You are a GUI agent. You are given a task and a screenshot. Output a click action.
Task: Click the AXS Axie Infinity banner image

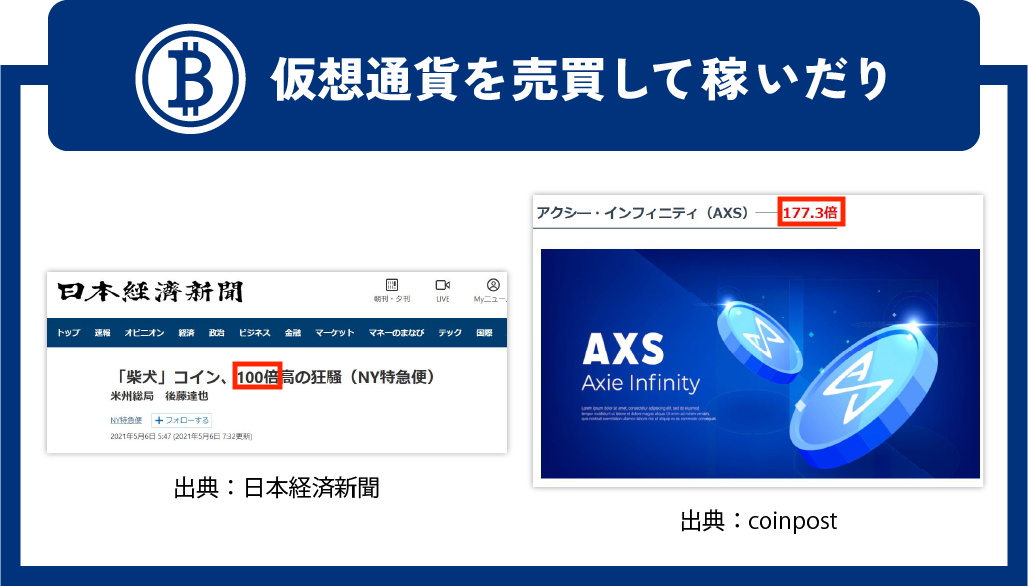click(x=760, y=364)
